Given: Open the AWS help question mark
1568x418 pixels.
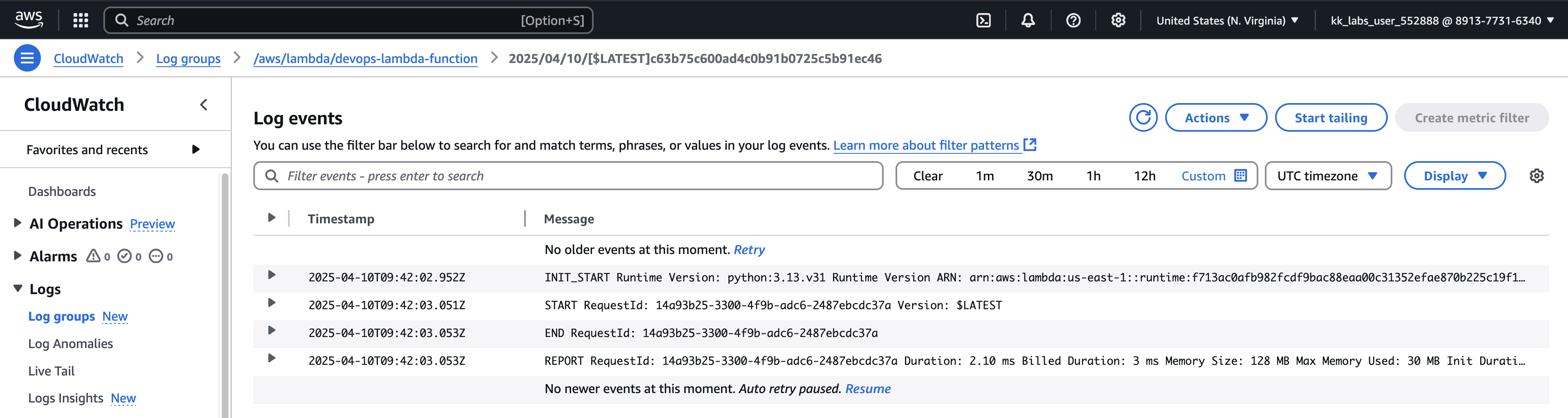Looking at the screenshot, I should point(1072,21).
